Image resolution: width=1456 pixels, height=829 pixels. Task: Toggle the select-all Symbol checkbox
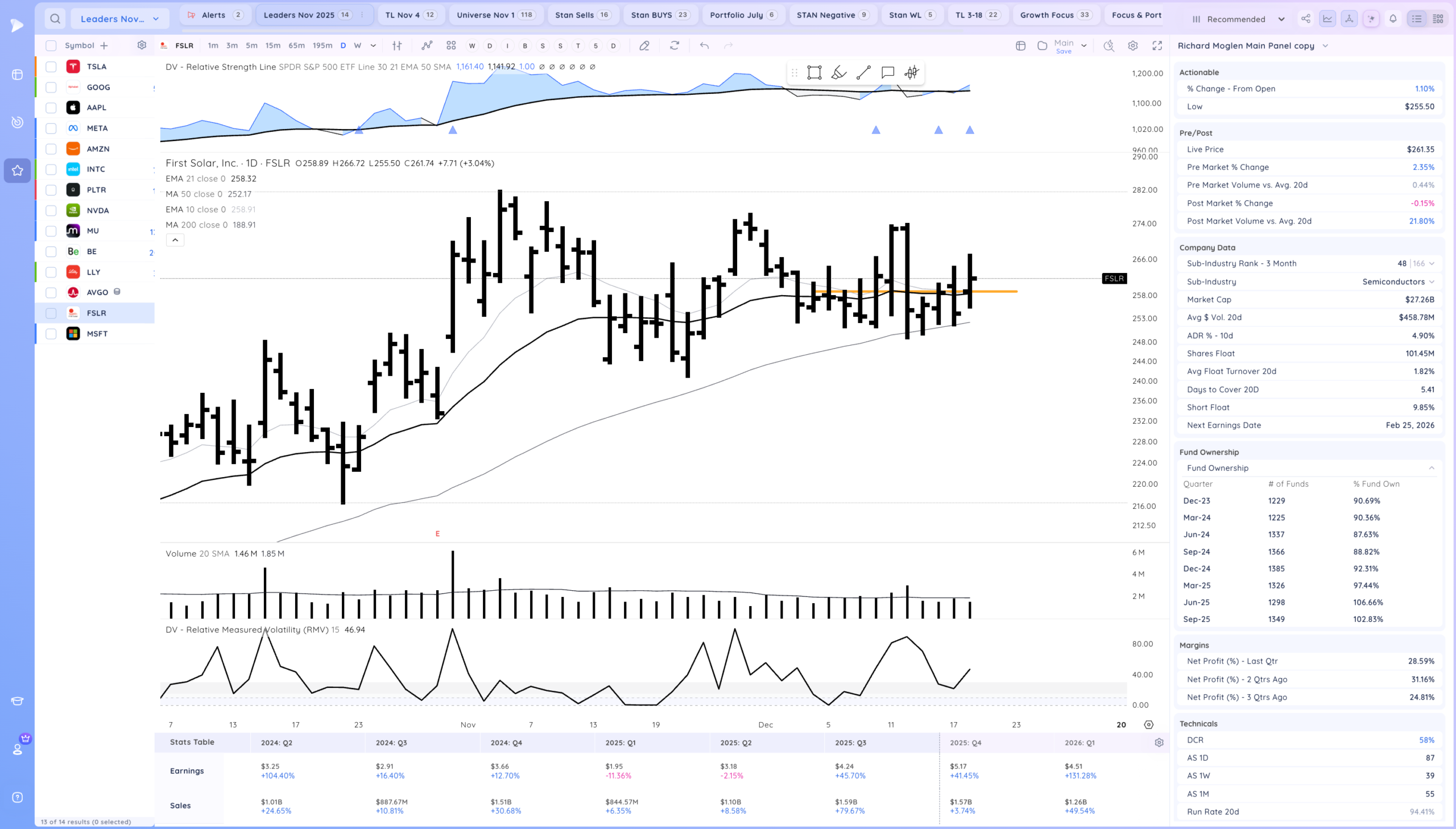(x=51, y=45)
